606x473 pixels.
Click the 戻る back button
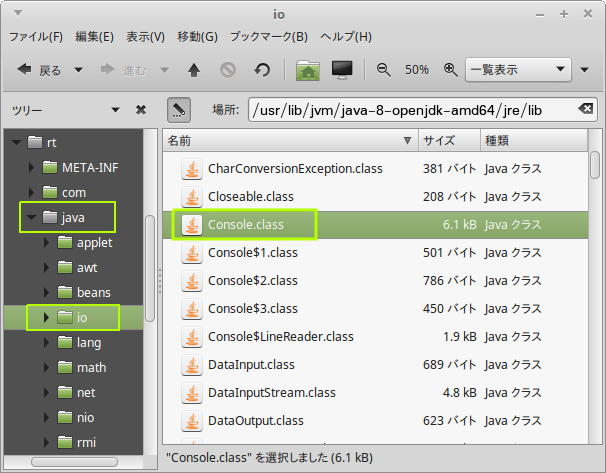[x=40, y=70]
